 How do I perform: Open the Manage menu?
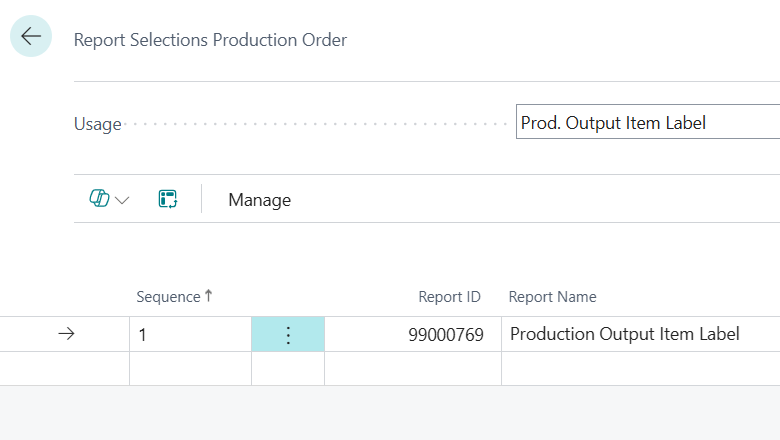click(259, 200)
